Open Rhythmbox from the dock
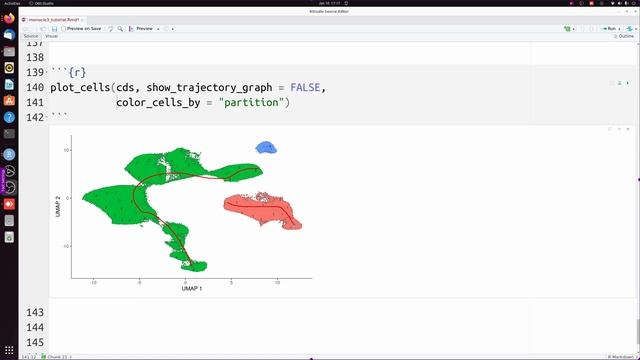Image resolution: width=640 pixels, height=360 pixels. (9, 68)
